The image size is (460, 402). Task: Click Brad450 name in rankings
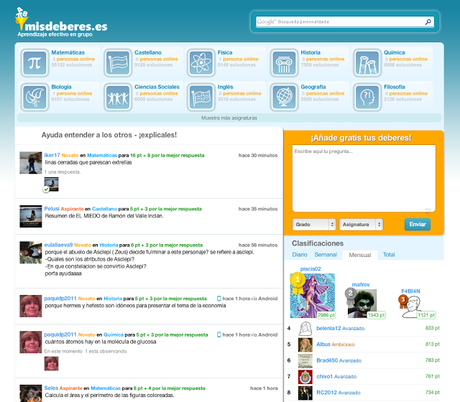[x=327, y=360]
